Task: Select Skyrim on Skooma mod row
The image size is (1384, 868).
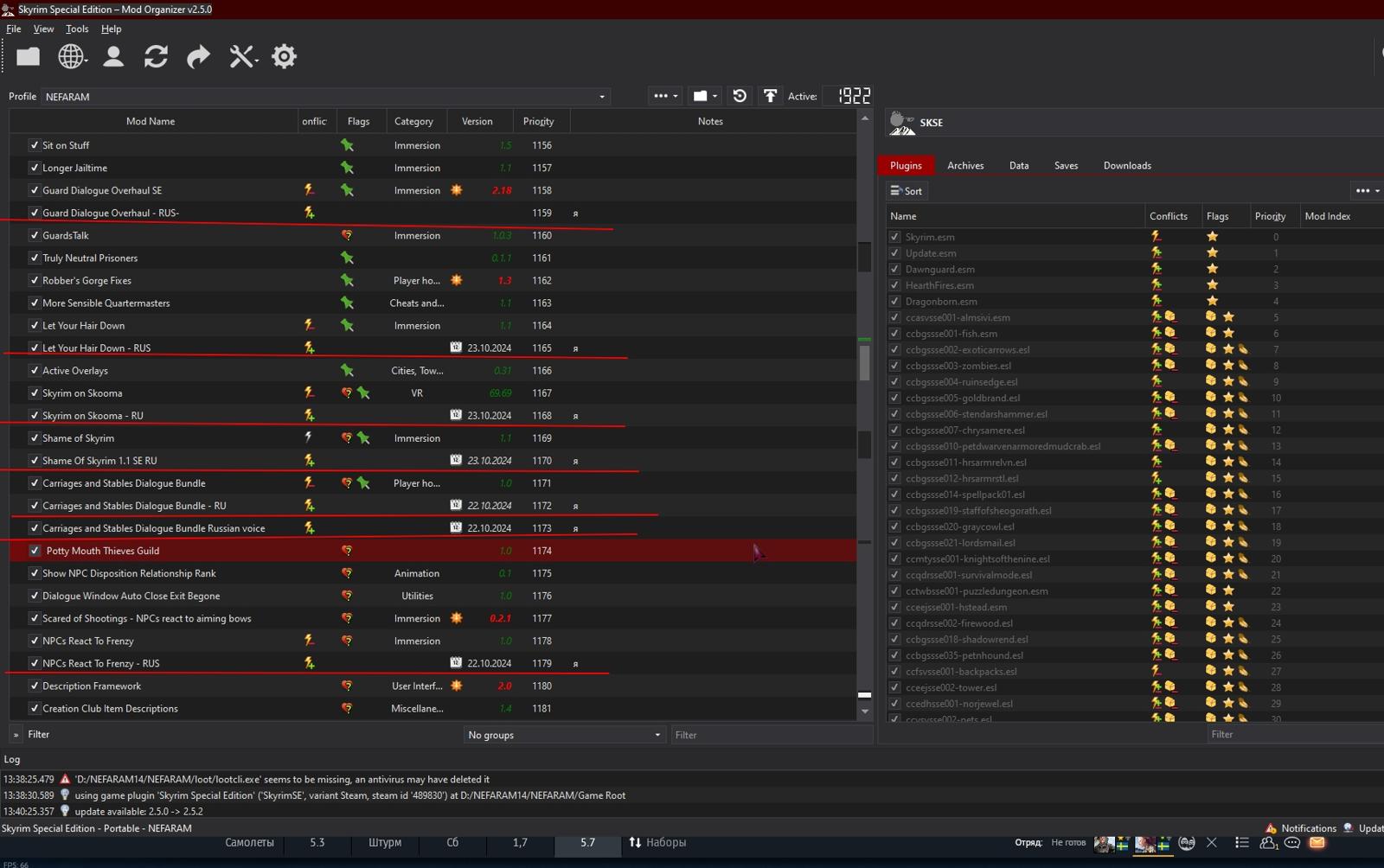Action: pyautogui.click(x=432, y=393)
